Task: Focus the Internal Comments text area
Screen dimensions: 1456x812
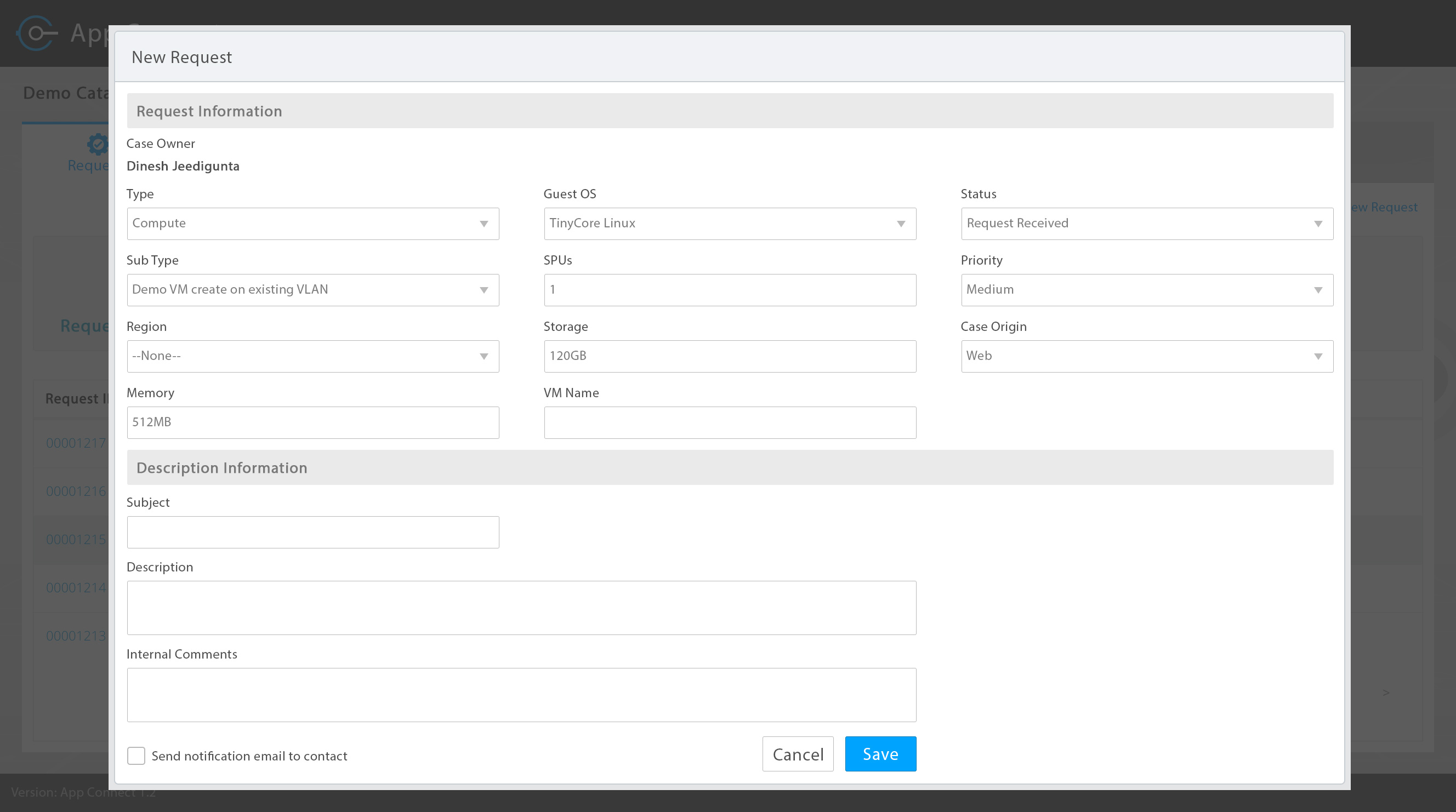Action: [x=521, y=695]
